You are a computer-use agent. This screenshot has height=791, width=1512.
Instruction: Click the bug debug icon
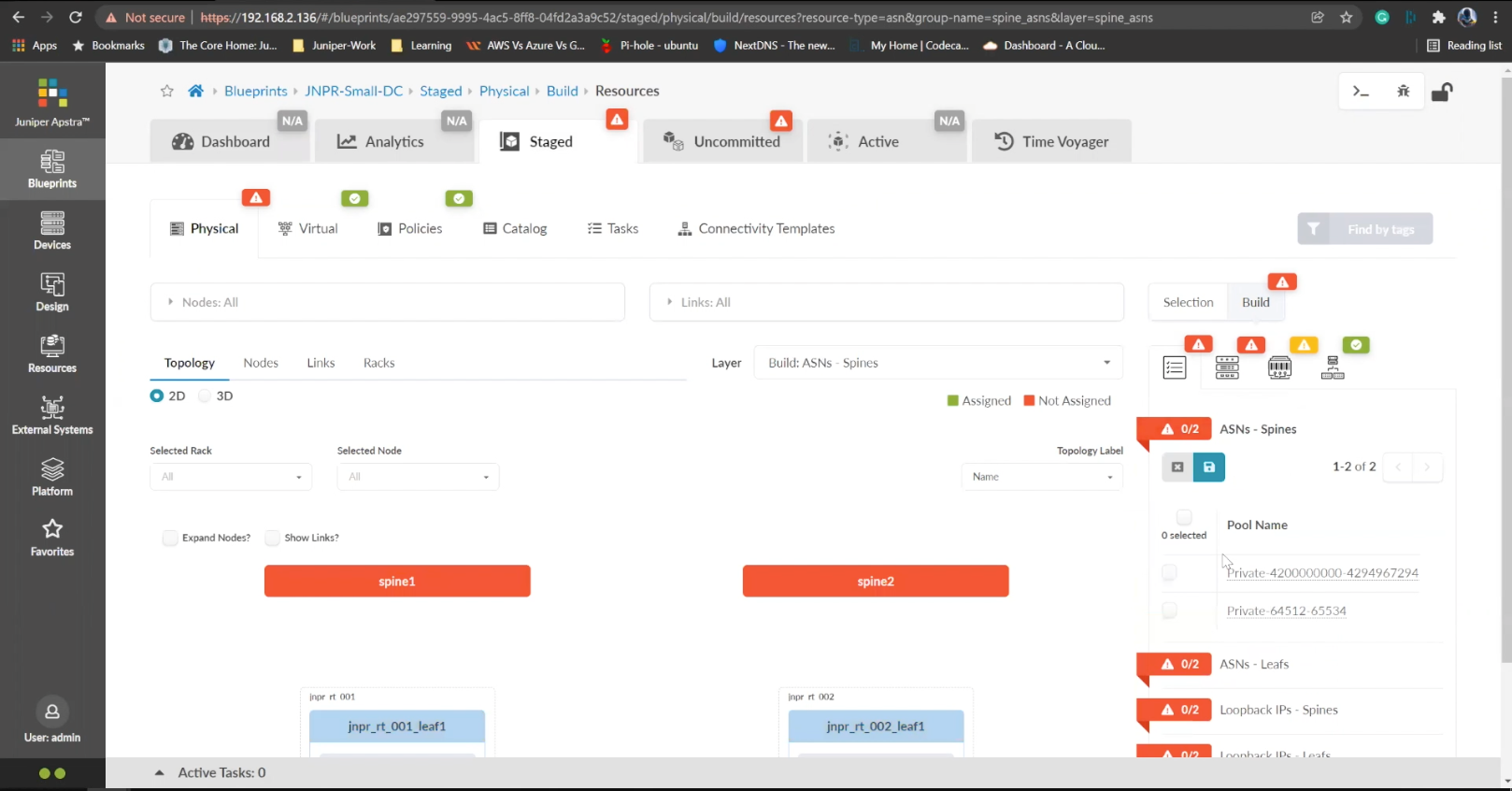click(x=1403, y=91)
